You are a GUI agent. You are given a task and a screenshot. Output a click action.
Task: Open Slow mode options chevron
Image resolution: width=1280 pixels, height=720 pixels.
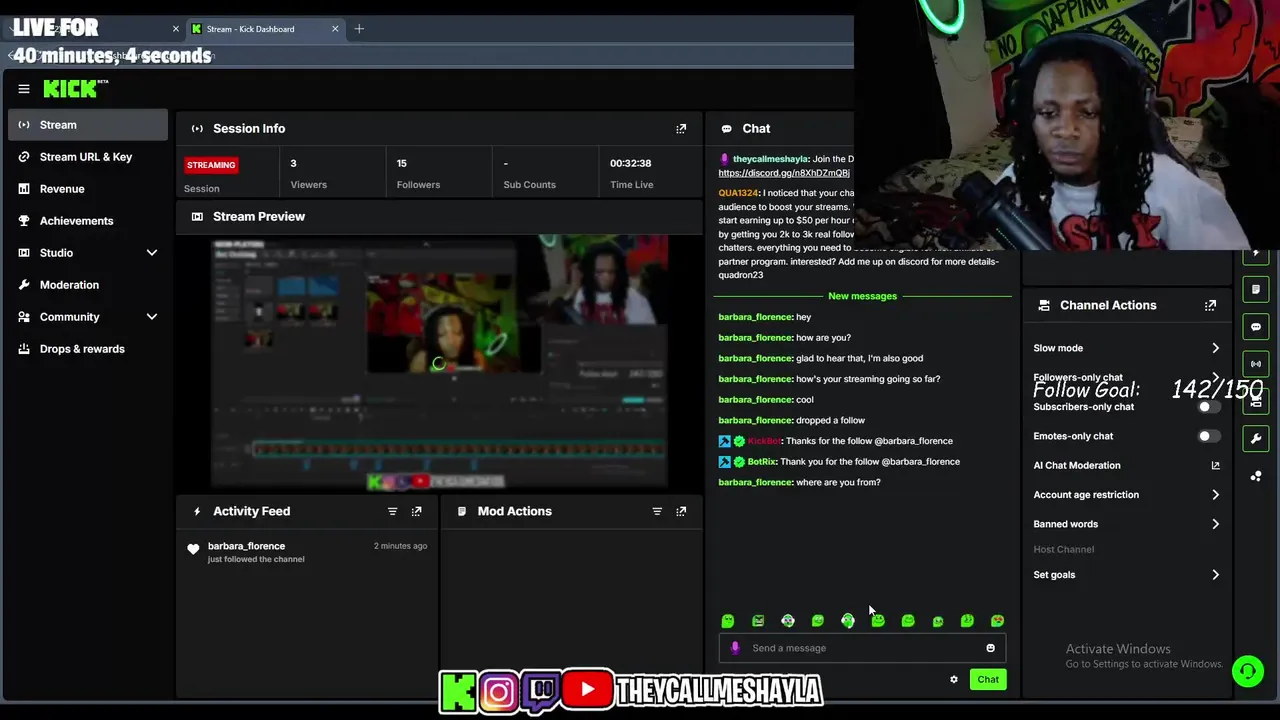[x=1215, y=348]
